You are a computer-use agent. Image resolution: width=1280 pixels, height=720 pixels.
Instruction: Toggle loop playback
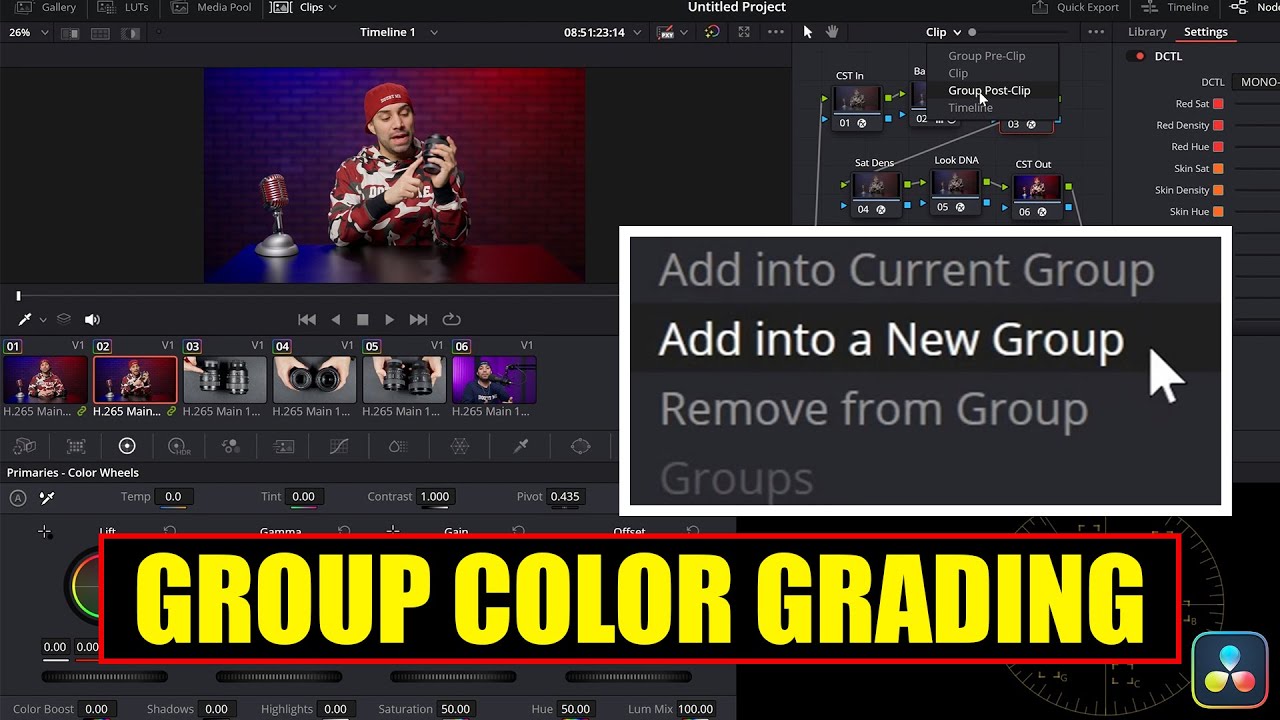[451, 320]
